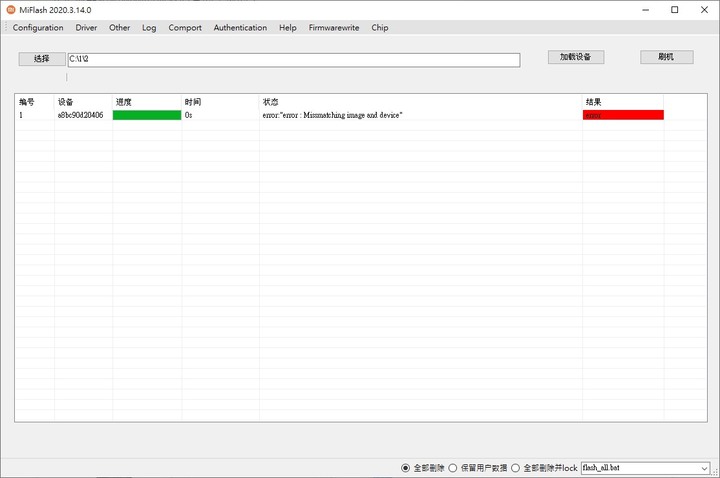Open the Authentication menu
720x478 pixels.
pos(240,28)
